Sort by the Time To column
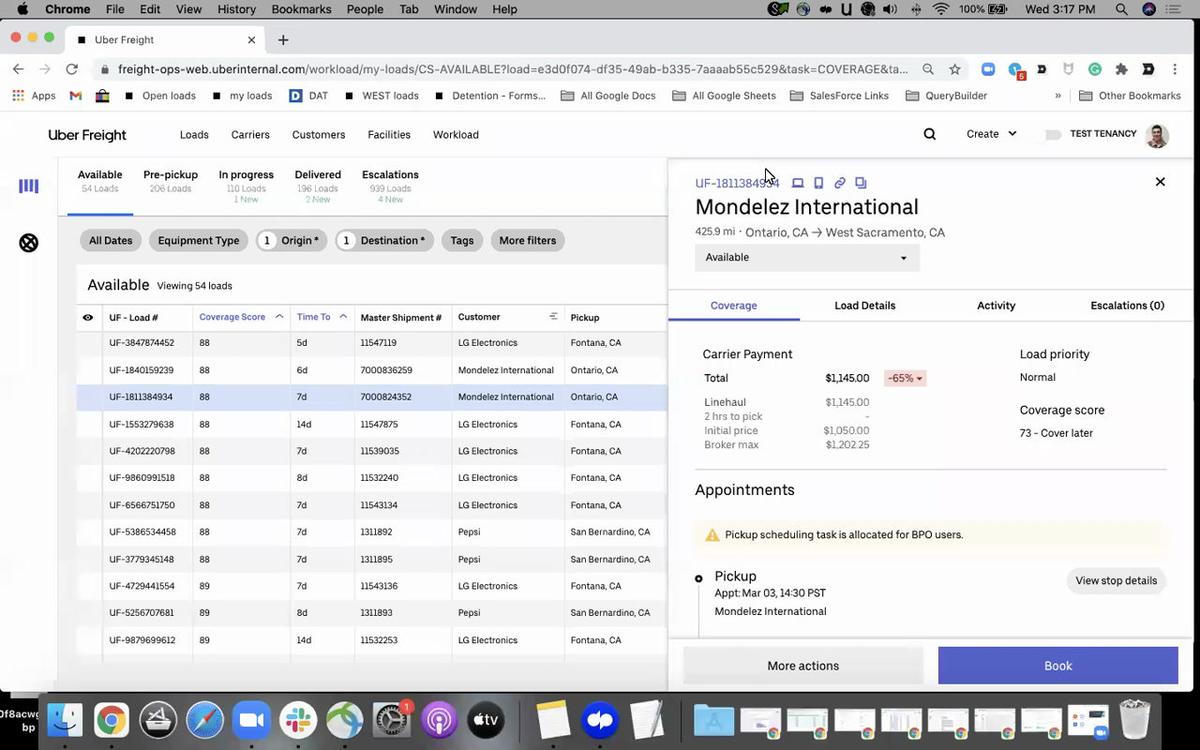Screen dimensions: 1200x750 coord(322,317)
